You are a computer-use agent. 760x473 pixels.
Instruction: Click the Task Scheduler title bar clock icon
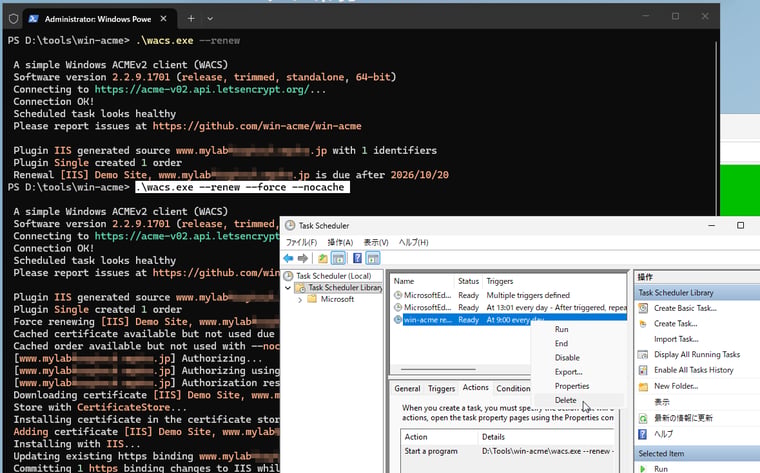pyautogui.click(x=290, y=225)
